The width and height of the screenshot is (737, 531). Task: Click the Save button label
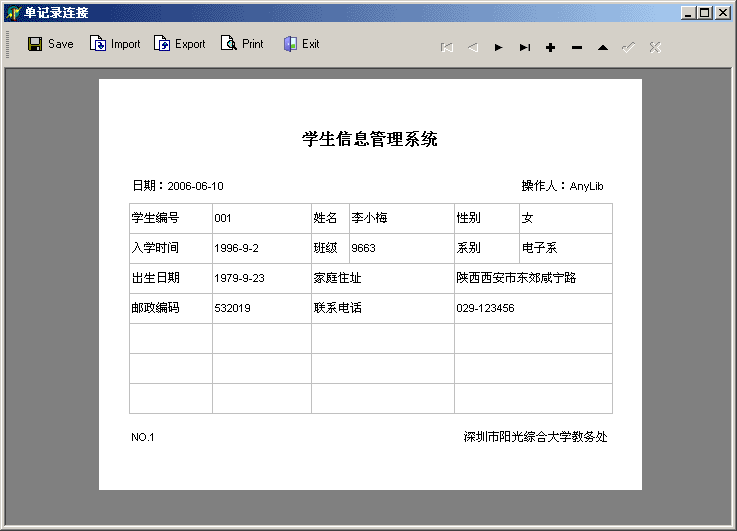61,44
